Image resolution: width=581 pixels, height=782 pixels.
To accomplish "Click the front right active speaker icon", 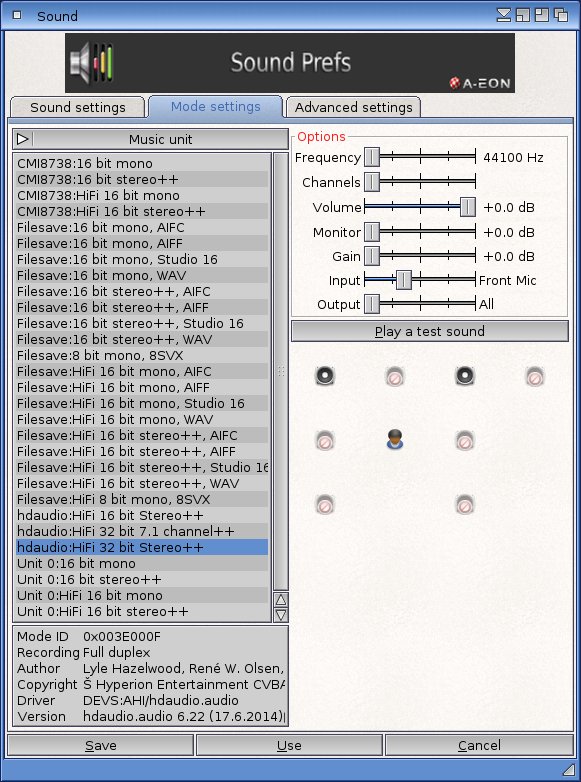I will [464, 376].
